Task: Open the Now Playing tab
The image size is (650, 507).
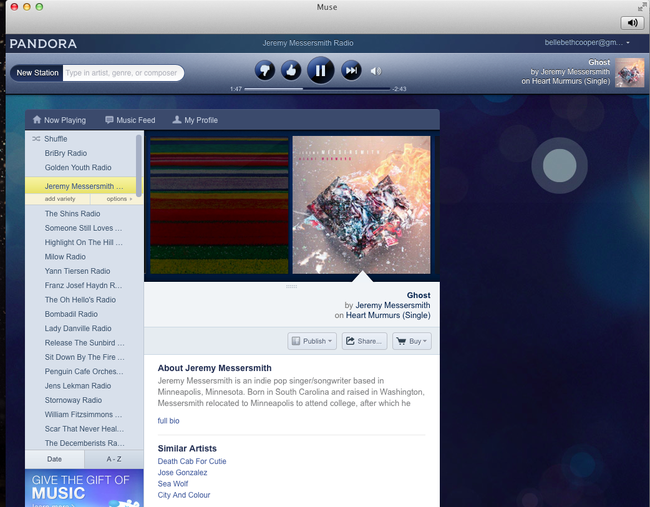Action: [58, 120]
